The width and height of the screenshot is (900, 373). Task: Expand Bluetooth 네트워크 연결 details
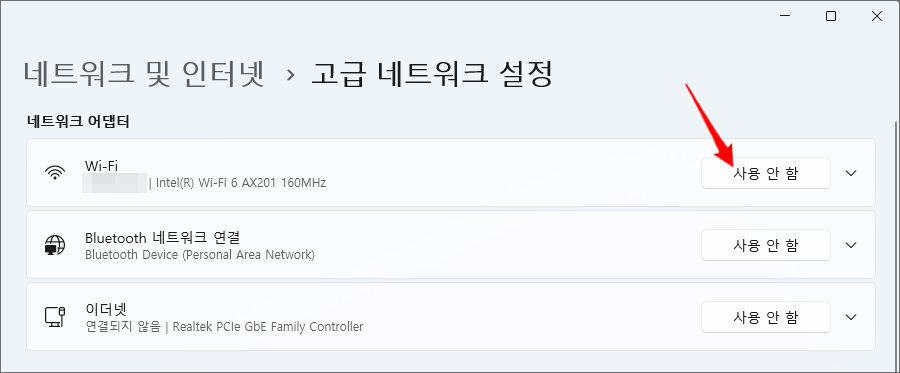[851, 245]
